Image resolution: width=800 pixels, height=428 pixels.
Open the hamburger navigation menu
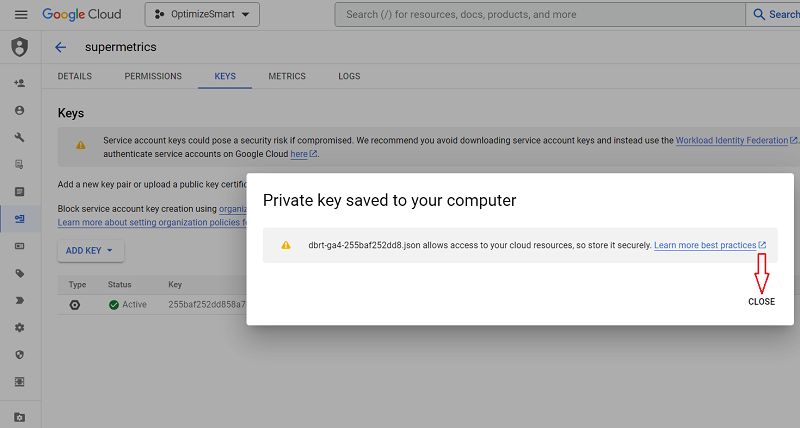pyautogui.click(x=21, y=15)
